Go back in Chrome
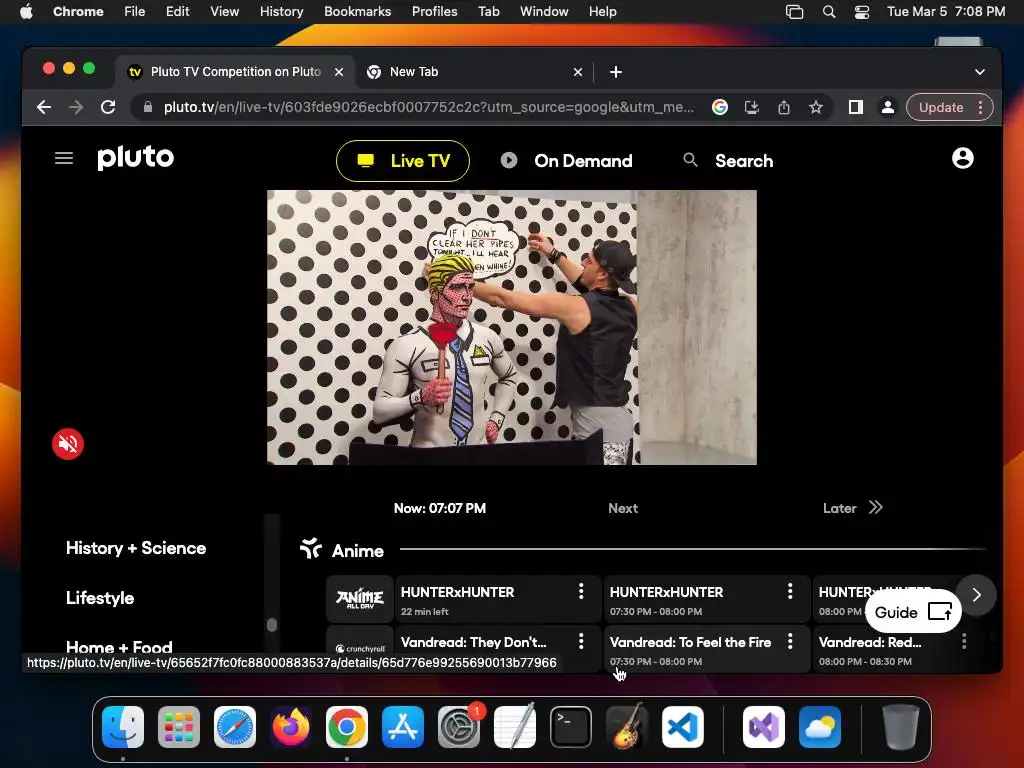Viewport: 1024px width, 768px height. (x=44, y=107)
